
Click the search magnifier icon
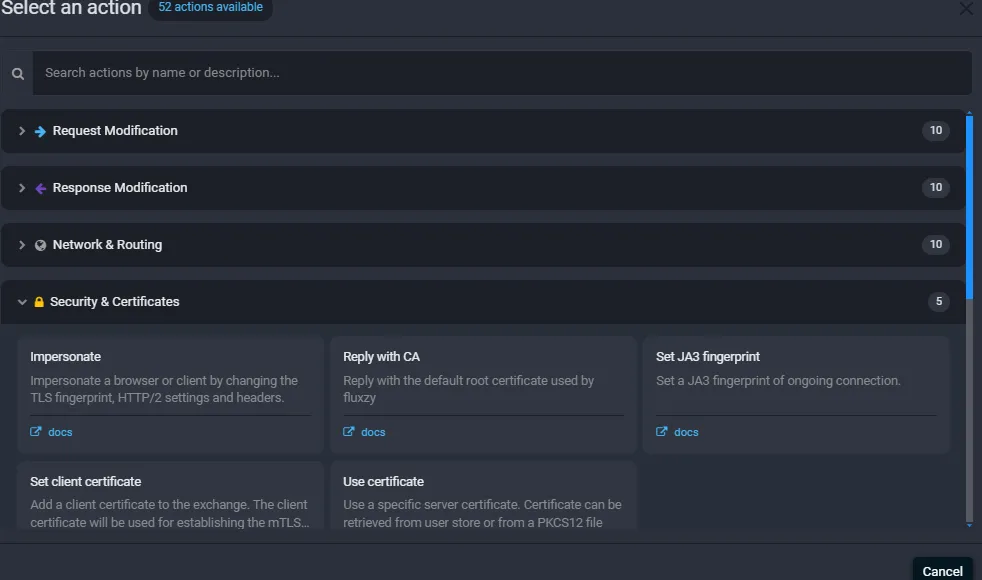click(x=18, y=73)
